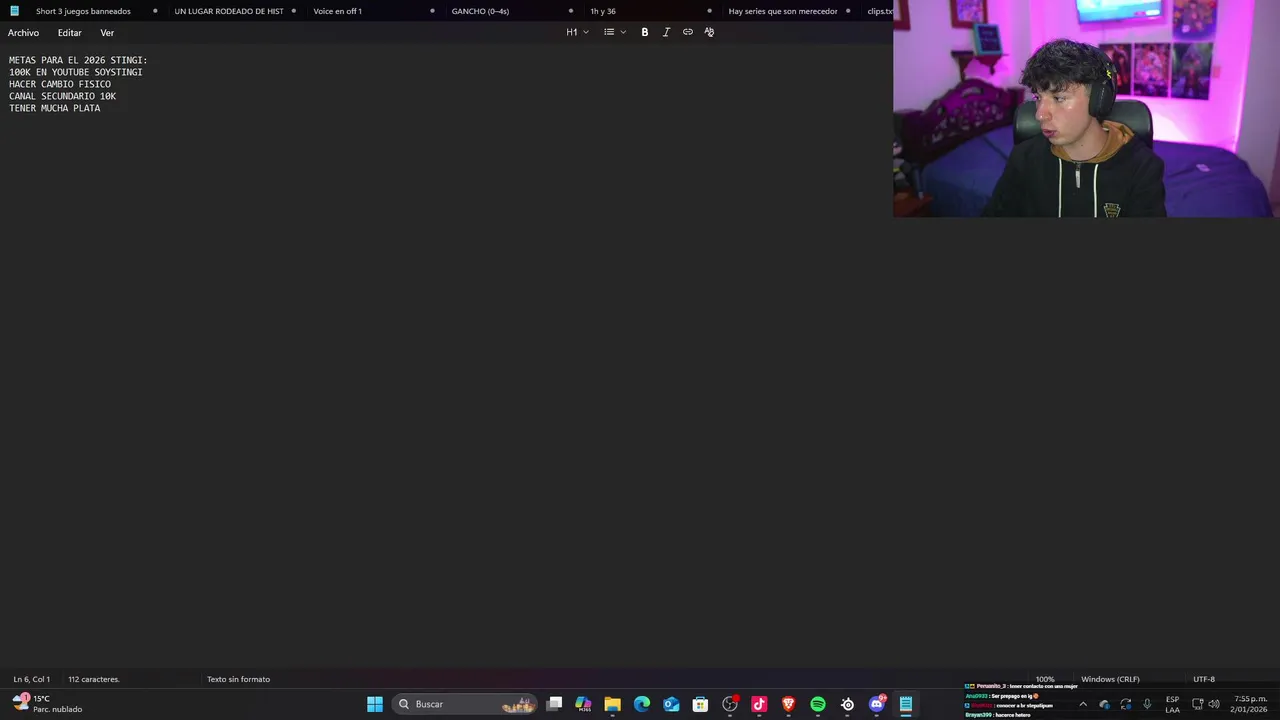The width and height of the screenshot is (1280, 720).
Task: Open Discord from the taskbar
Action: (x=877, y=704)
